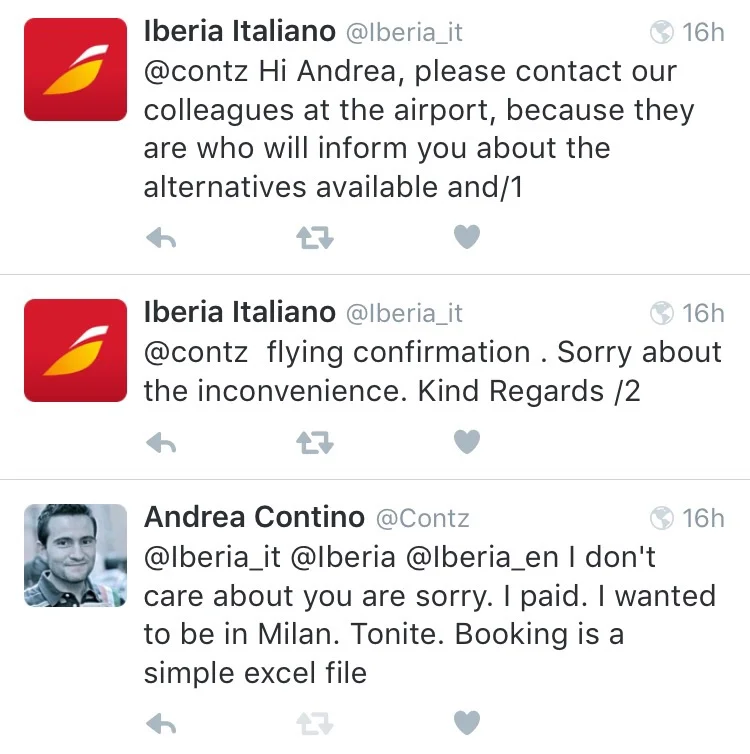Click globe icon on first tweet timestamp
Screen dimensions: 750x754
662,32
